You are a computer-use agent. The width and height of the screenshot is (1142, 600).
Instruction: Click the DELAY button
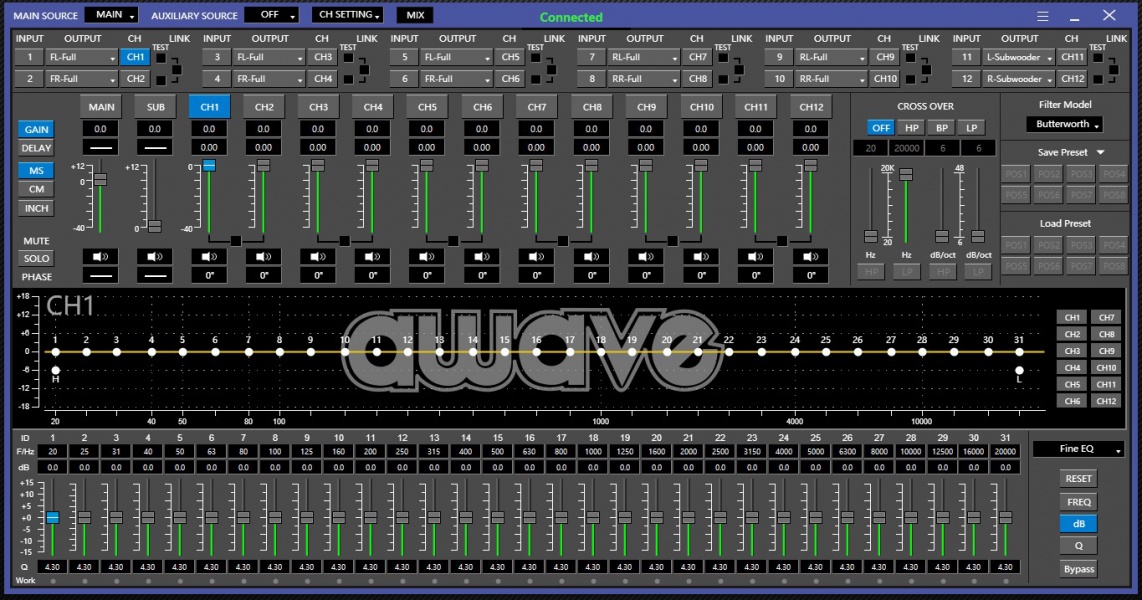(36, 148)
